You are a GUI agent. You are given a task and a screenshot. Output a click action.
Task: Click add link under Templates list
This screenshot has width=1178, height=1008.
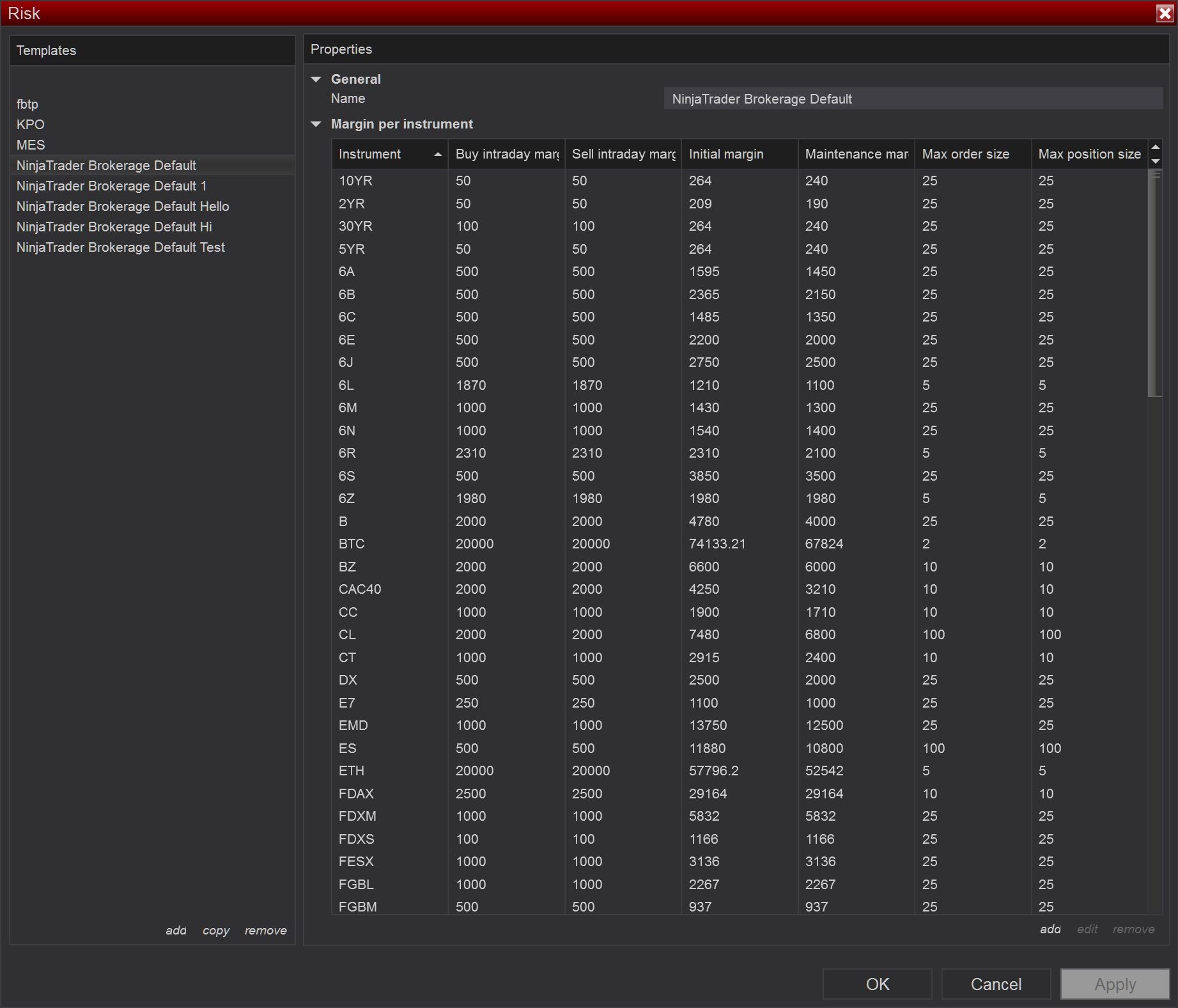tap(176, 931)
